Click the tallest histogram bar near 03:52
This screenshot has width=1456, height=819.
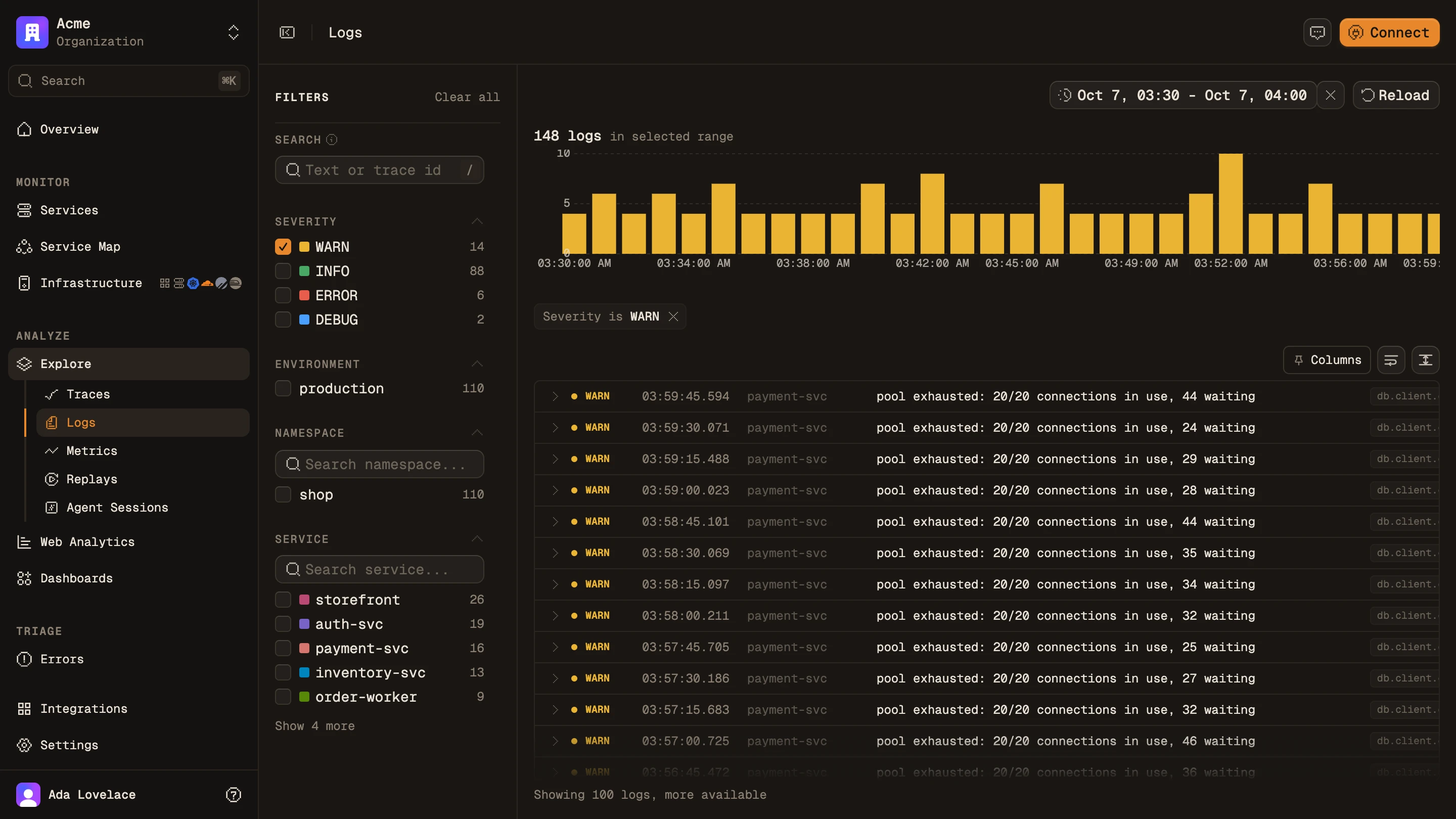[x=1231, y=203]
